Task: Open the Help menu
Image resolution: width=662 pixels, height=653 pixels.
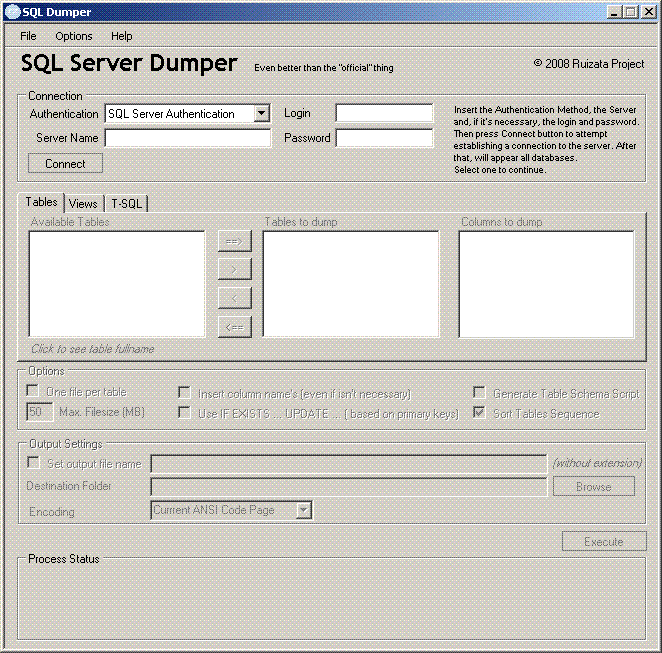Action: tap(122, 36)
